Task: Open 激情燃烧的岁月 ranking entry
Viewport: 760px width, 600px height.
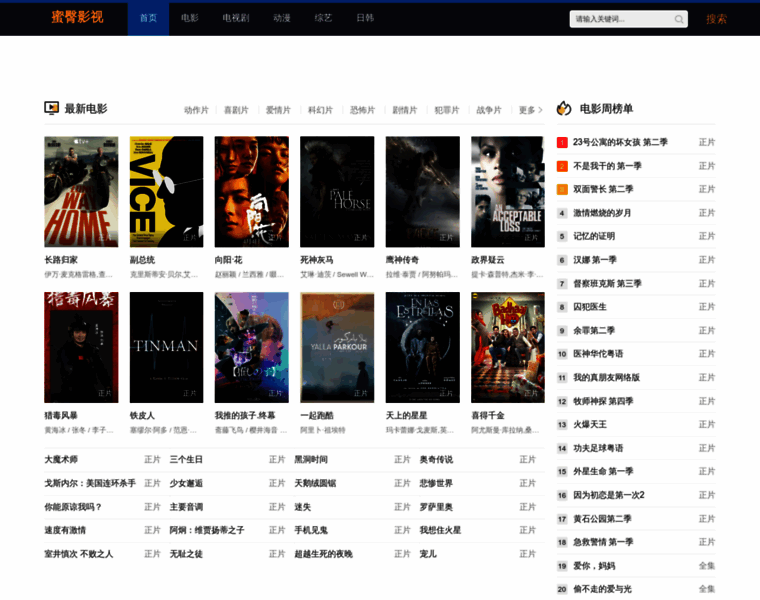Action: (602, 213)
